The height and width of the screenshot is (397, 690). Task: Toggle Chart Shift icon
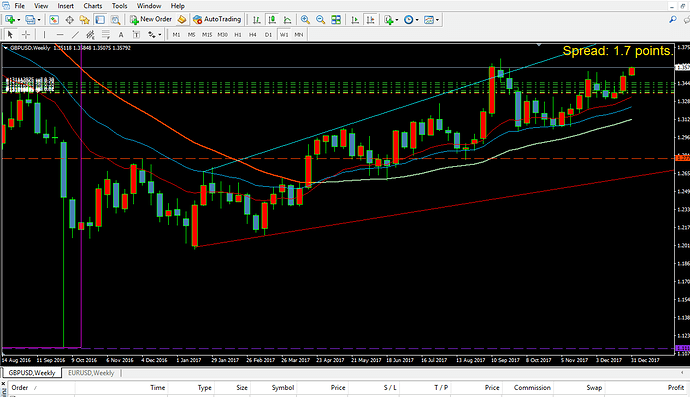(371, 20)
